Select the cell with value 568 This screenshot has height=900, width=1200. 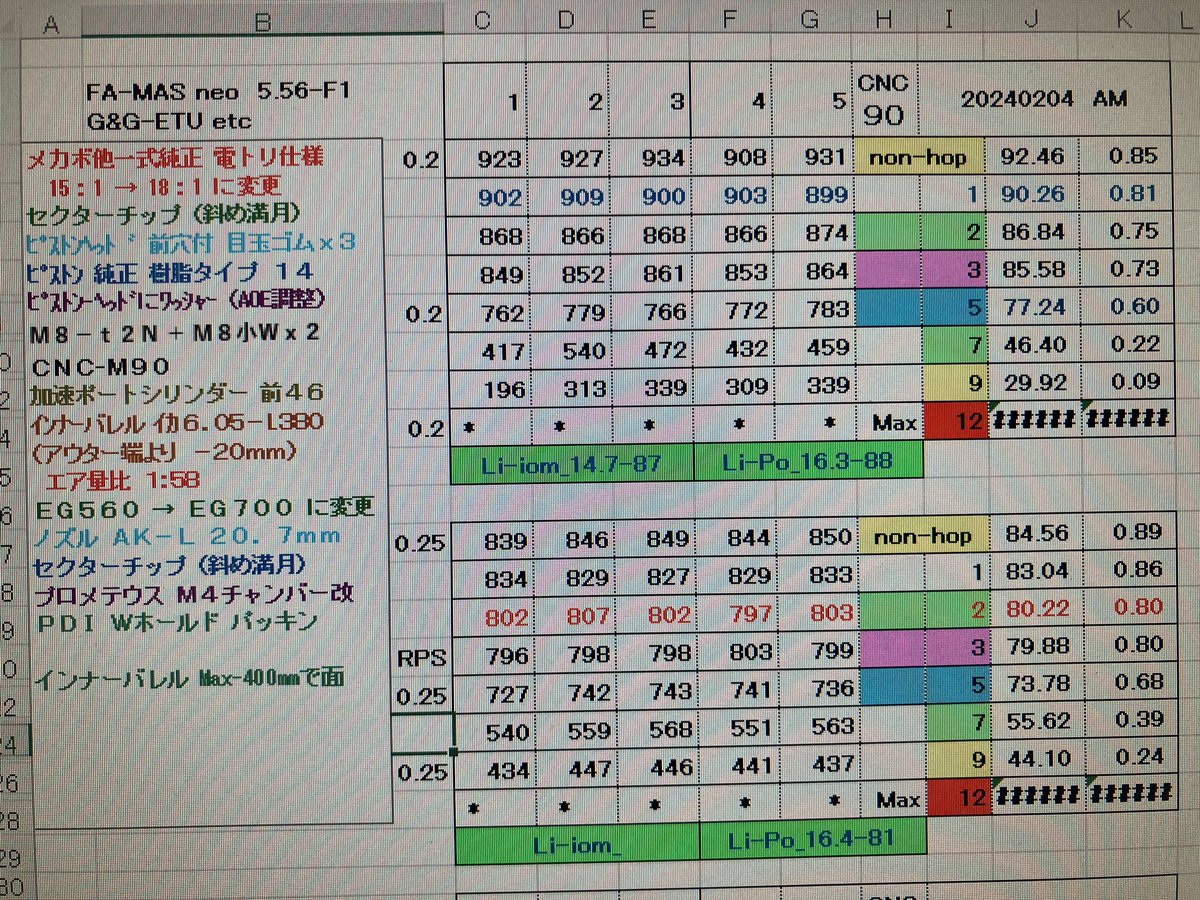coord(656,731)
